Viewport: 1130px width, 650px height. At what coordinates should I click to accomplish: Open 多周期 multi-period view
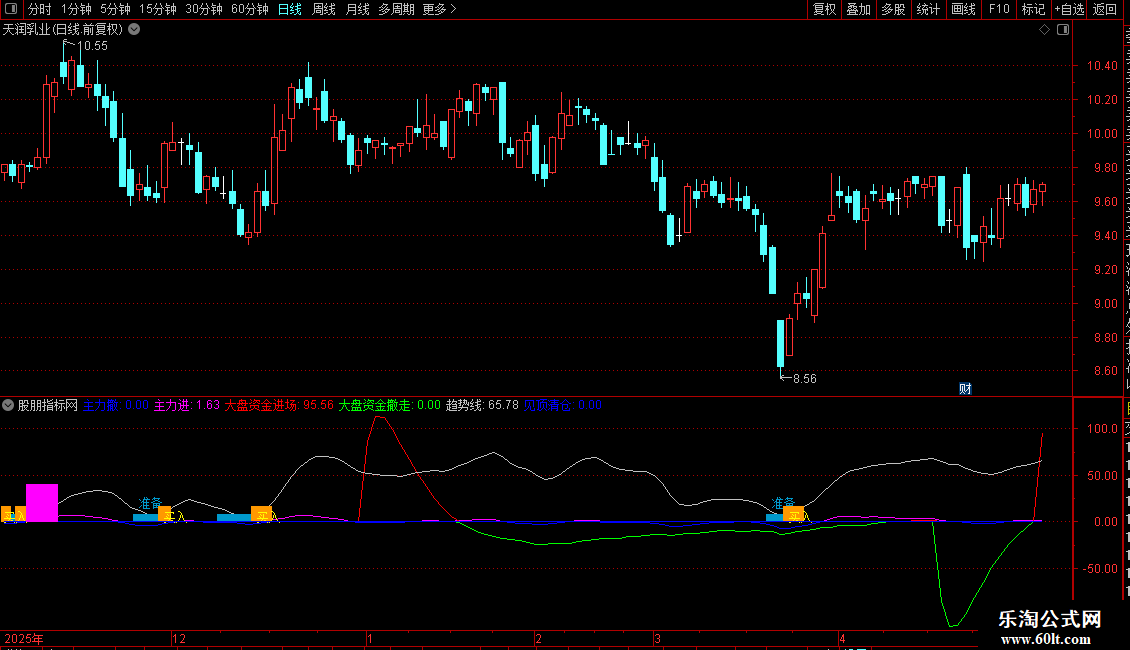396,9
